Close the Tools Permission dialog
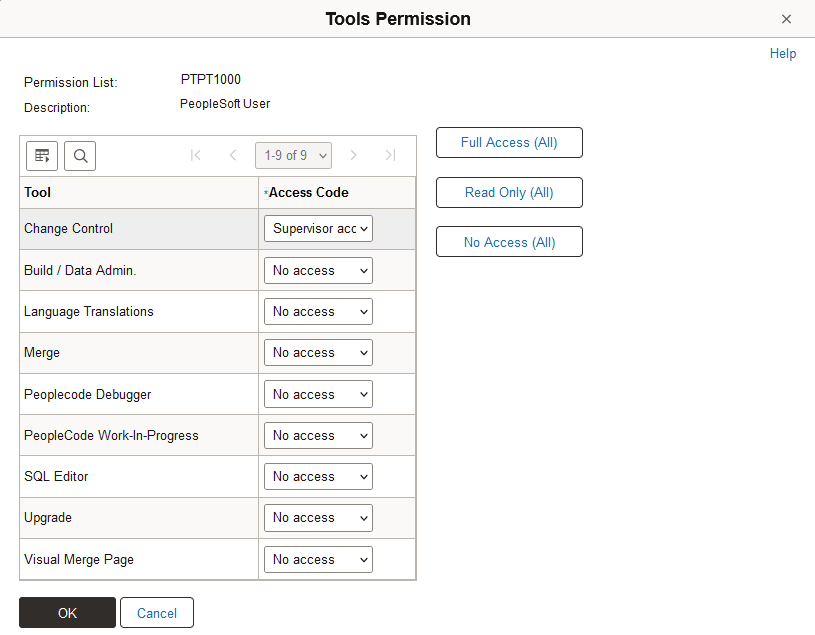Screen dimensions: 815x635 [787, 18]
